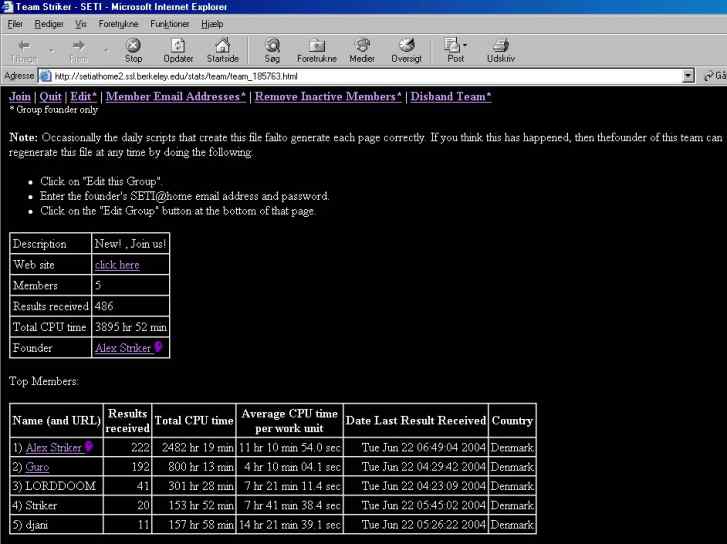Open Back button history dropdown arrow
Screen dimensions: 727x544
[52, 50]
